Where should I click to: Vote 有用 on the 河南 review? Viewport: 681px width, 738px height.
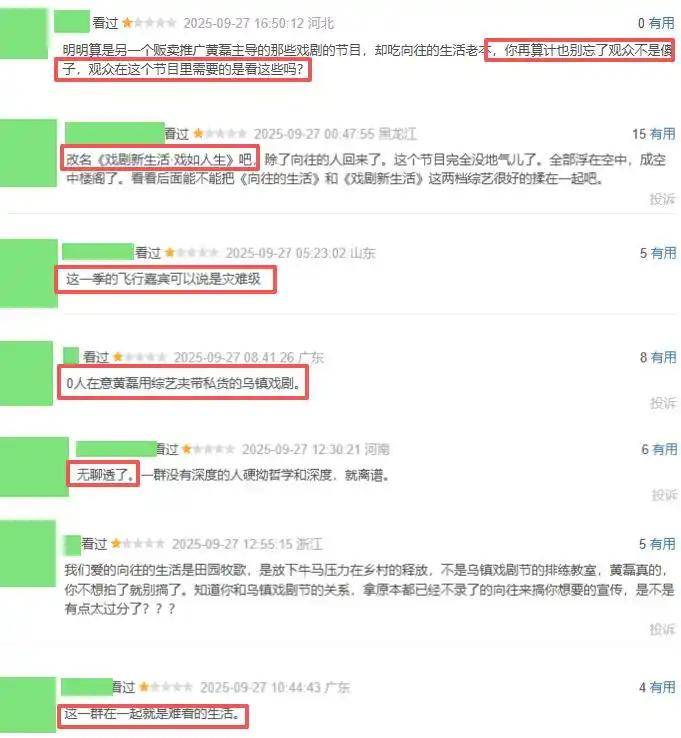[665, 449]
